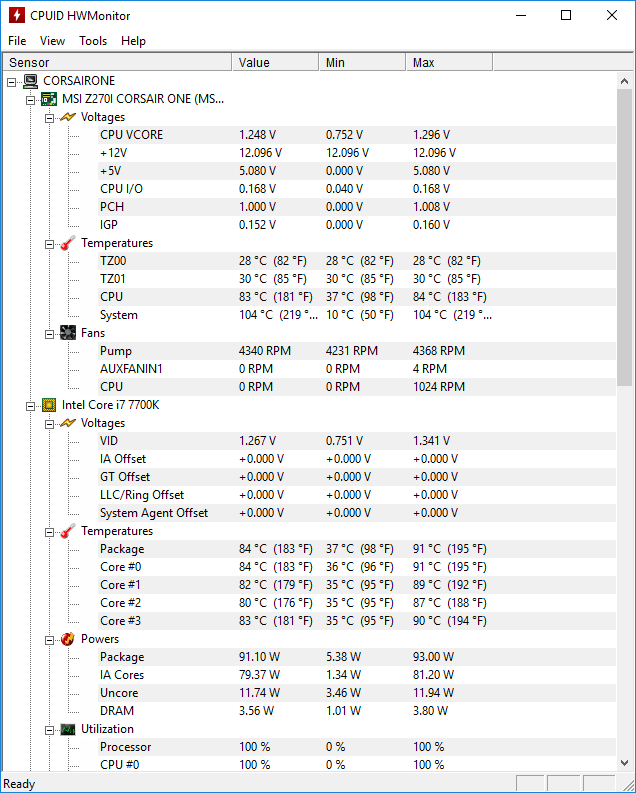Select the CPU I/O row
The image size is (636, 793).
click(357, 189)
